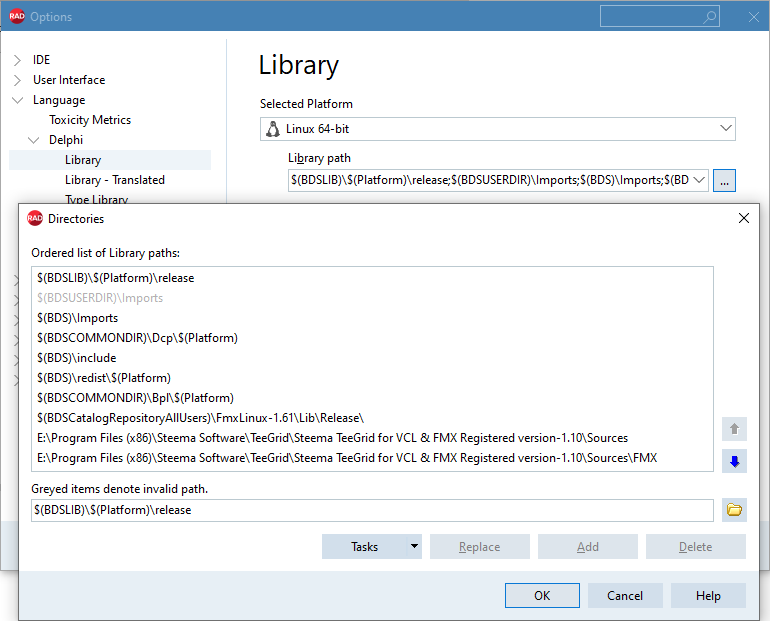Open Help from Directories dialog

click(708, 595)
